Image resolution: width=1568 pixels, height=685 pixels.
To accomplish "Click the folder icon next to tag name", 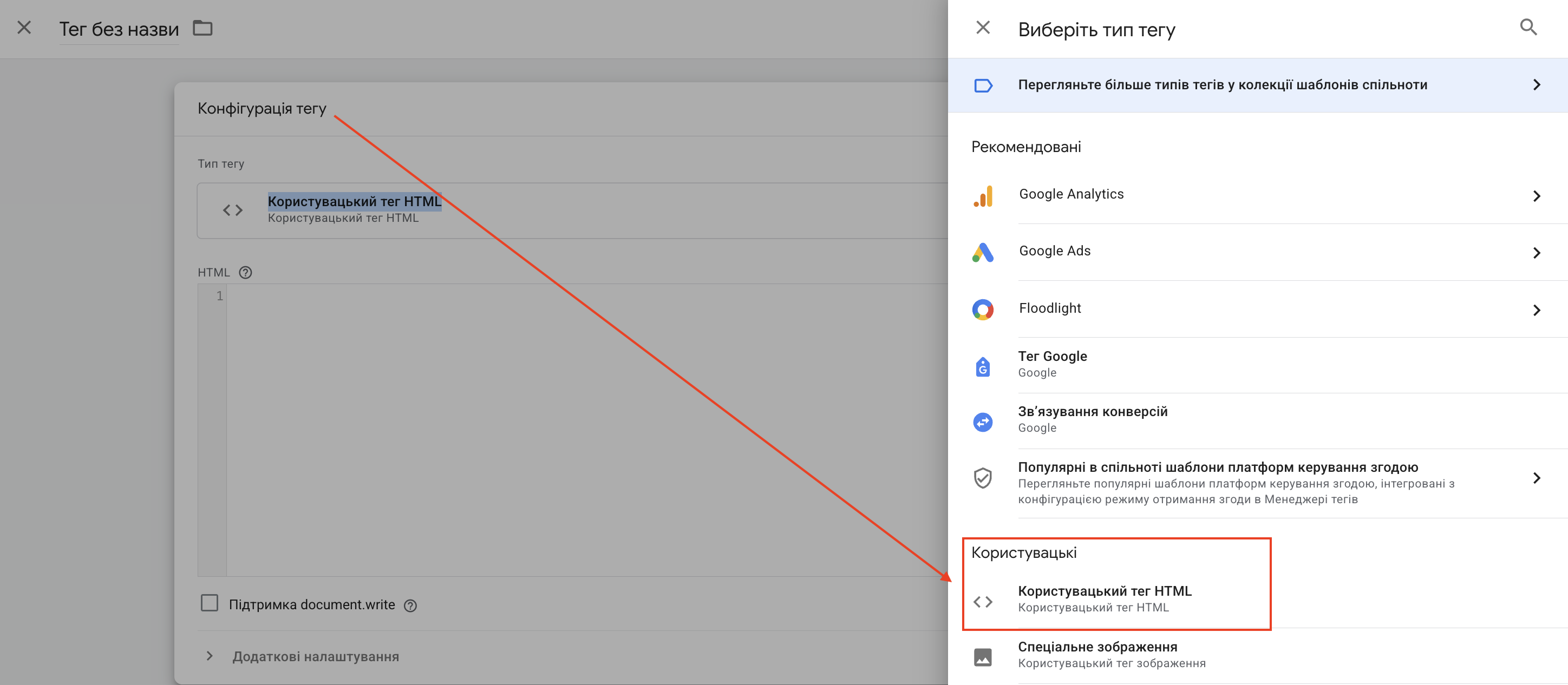I will coord(202,28).
